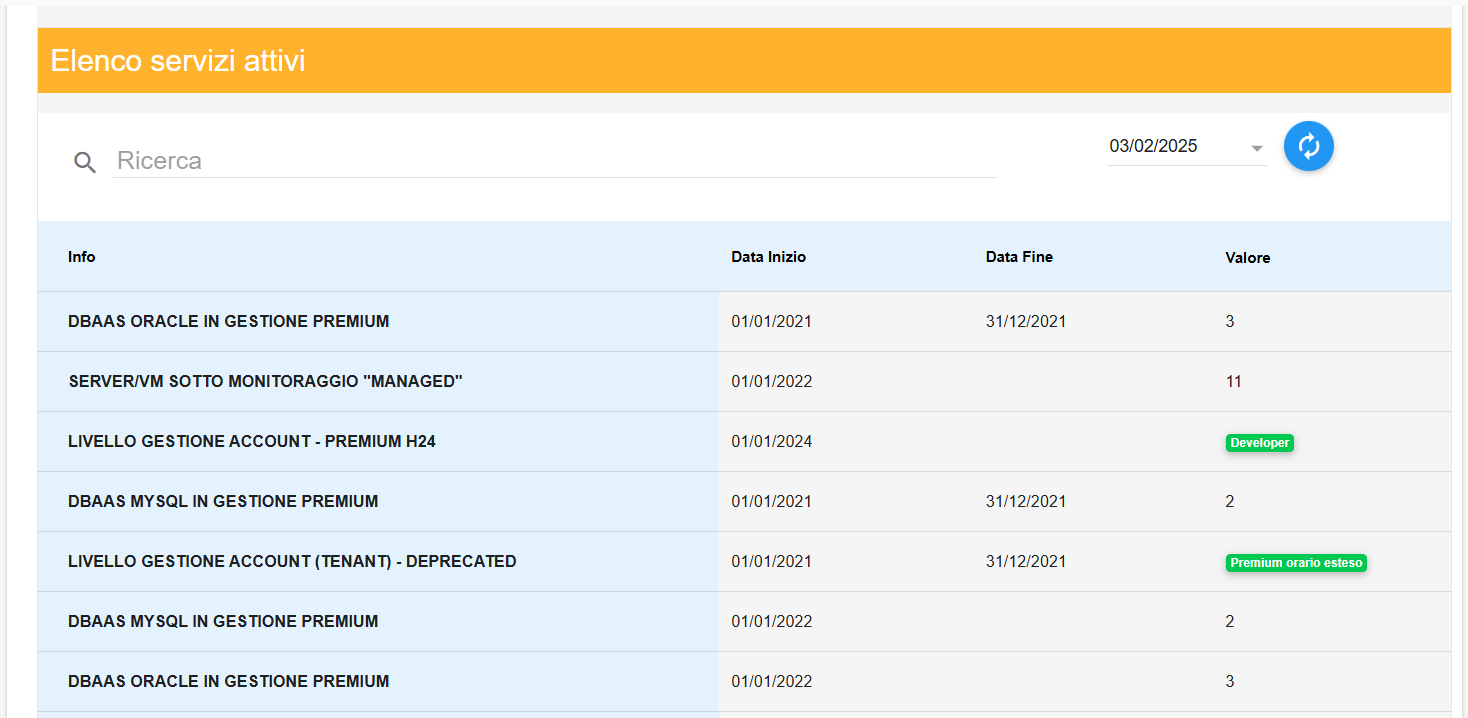Click the Data Fine column header

click(x=1019, y=257)
